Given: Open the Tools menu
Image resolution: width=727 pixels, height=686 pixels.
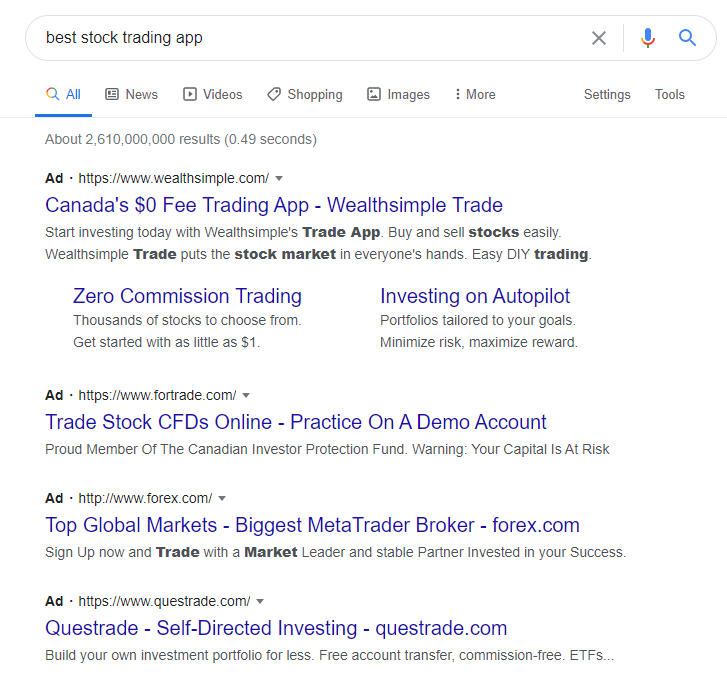Looking at the screenshot, I should (670, 94).
